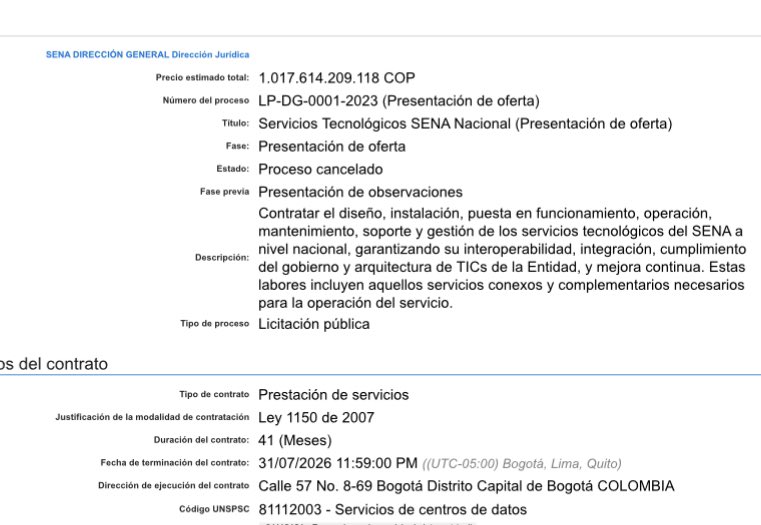Click the section heading ending in del contrato

54,364
